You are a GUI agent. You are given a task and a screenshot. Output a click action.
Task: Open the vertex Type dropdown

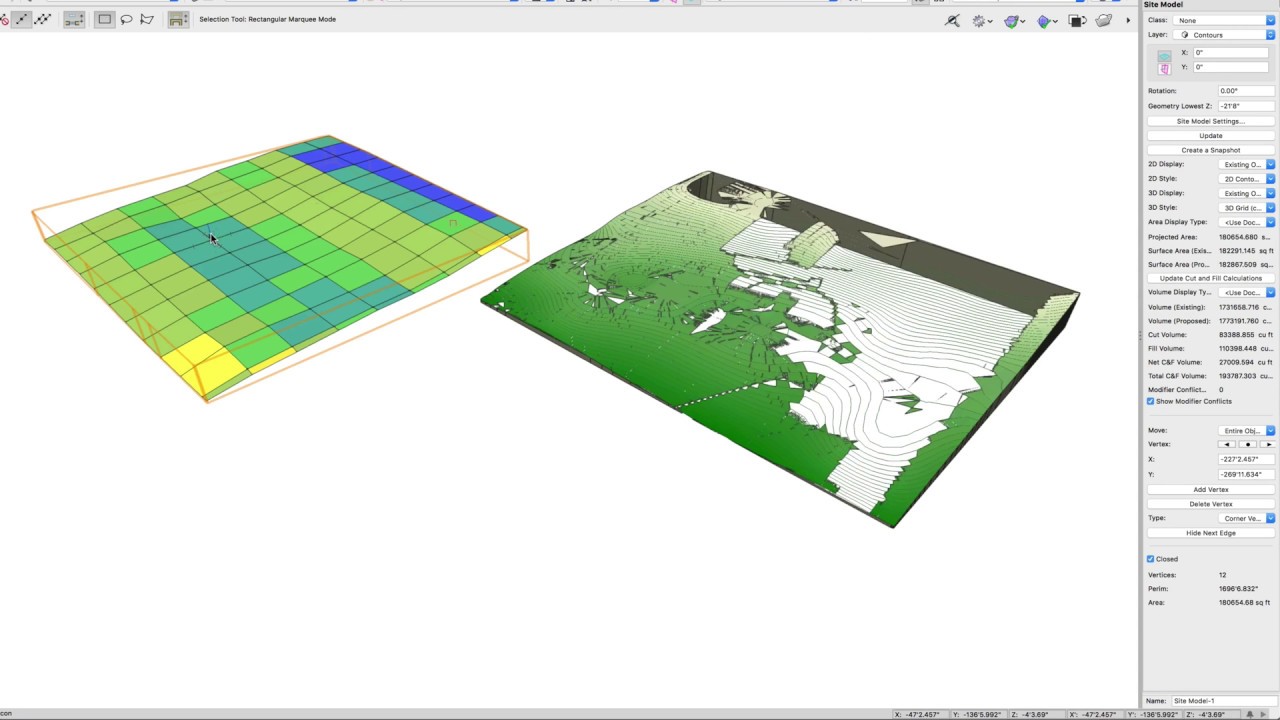(1247, 518)
